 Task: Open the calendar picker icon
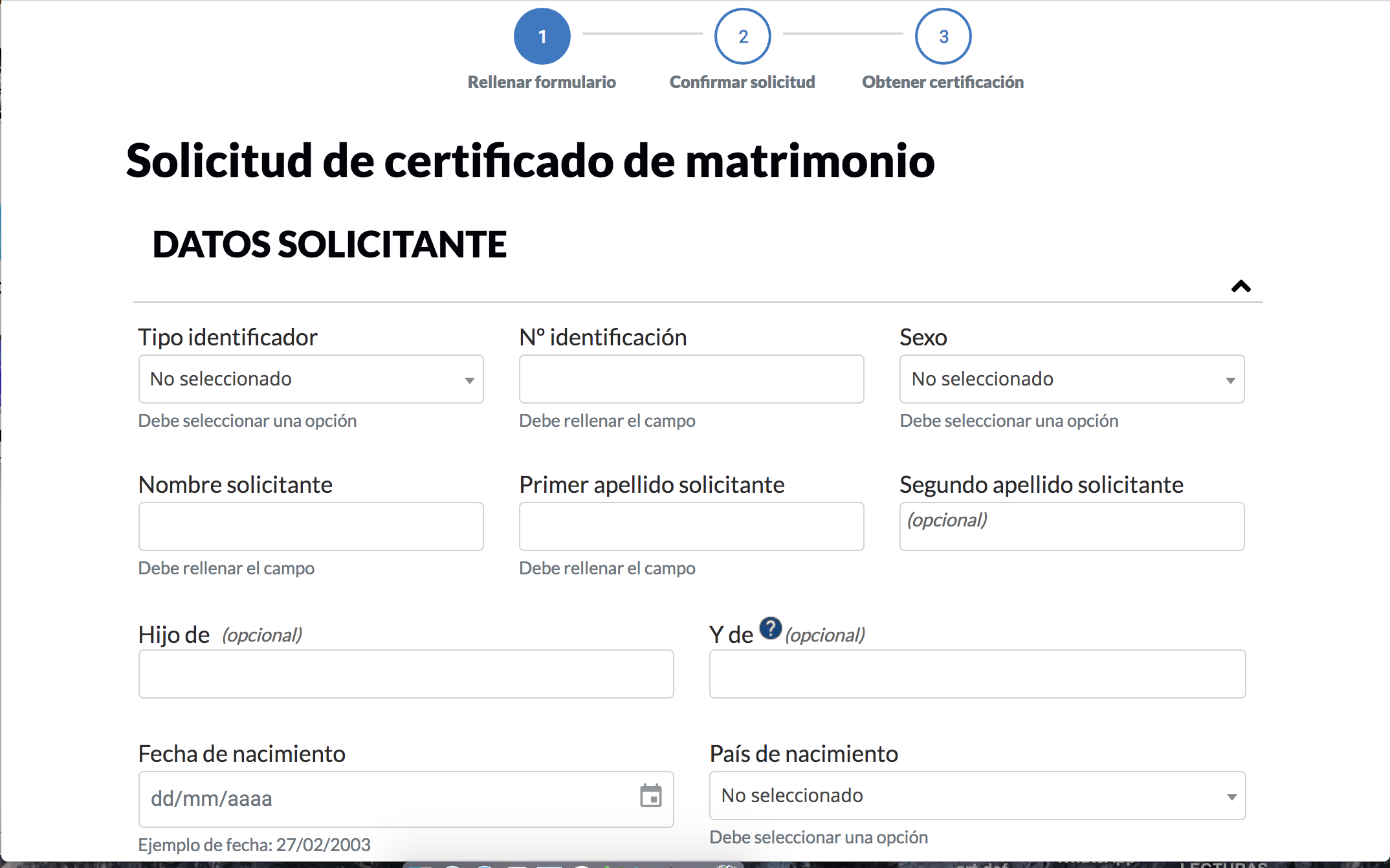[x=651, y=796]
